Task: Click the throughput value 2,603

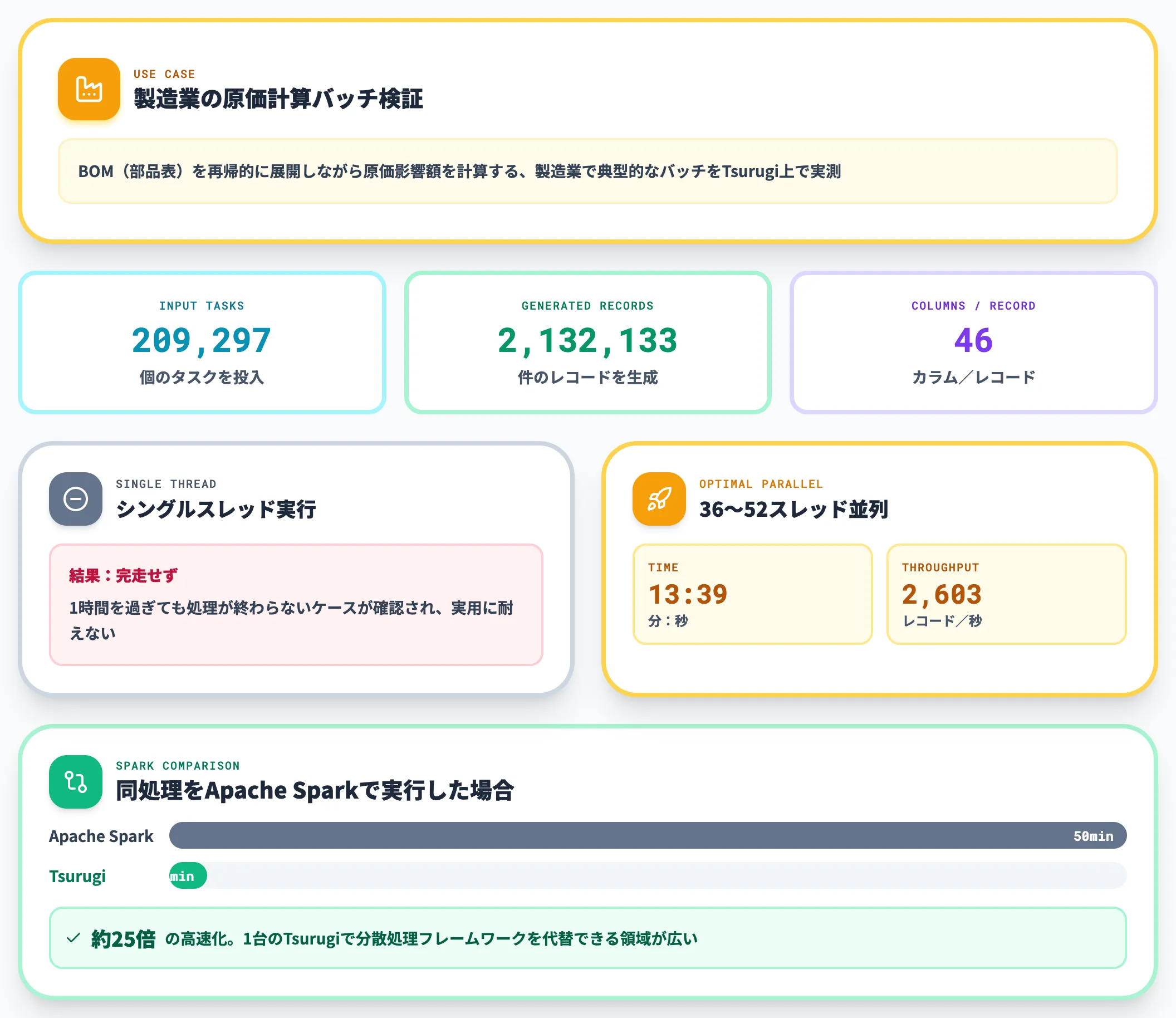Action: pos(942,594)
